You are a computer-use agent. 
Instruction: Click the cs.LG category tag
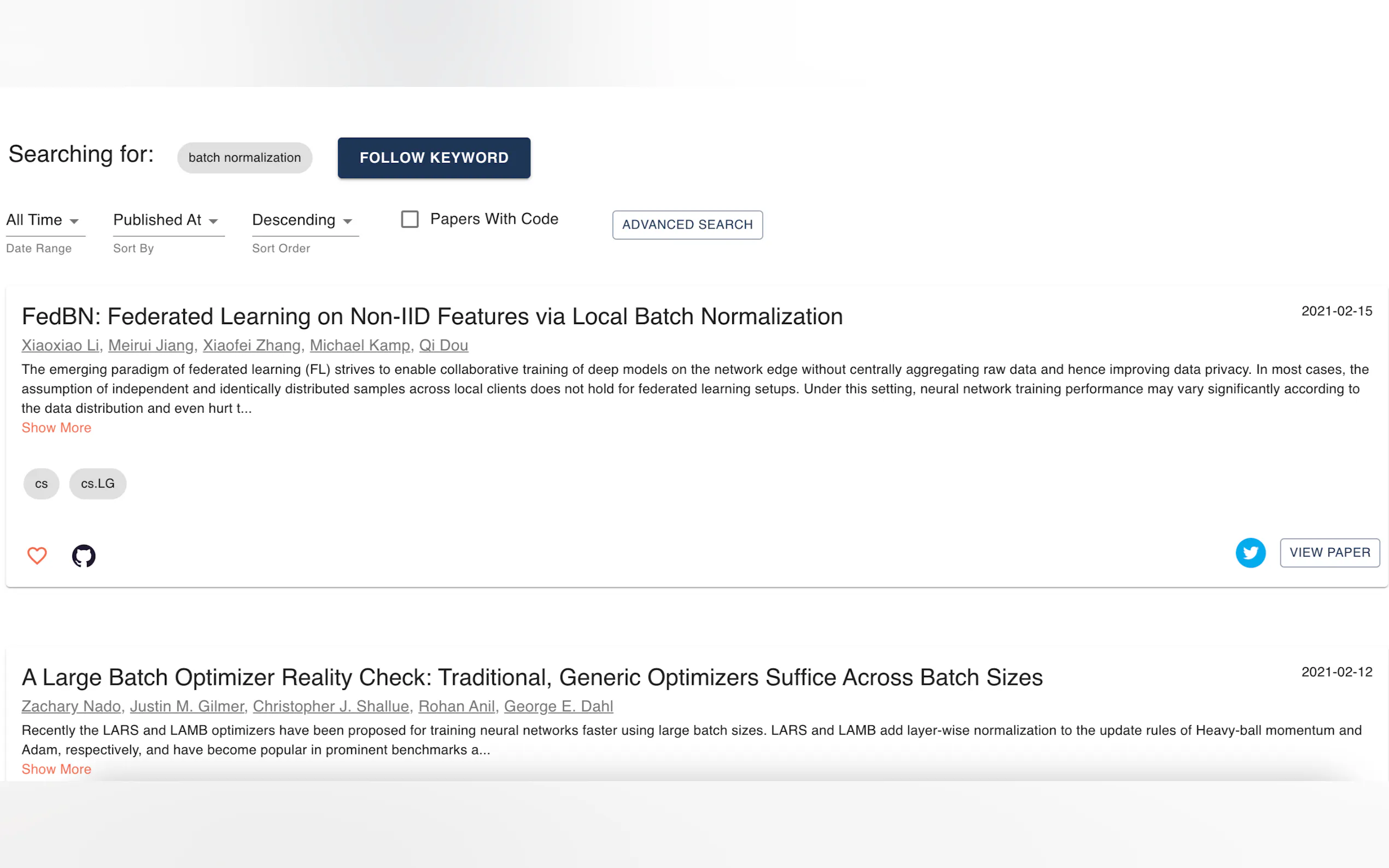coord(98,483)
